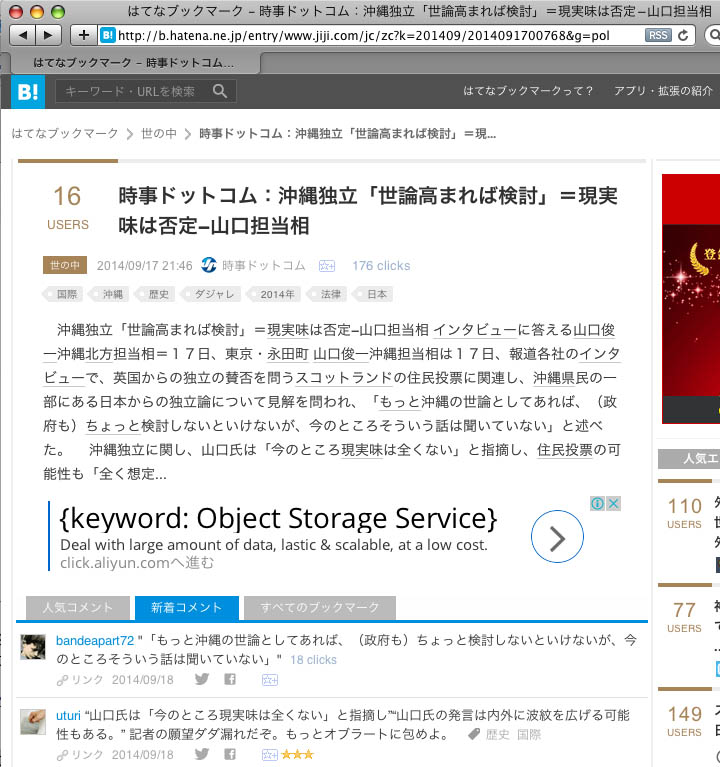Select the 沖縄 tag
The height and width of the screenshot is (767, 720).
(x=109, y=294)
